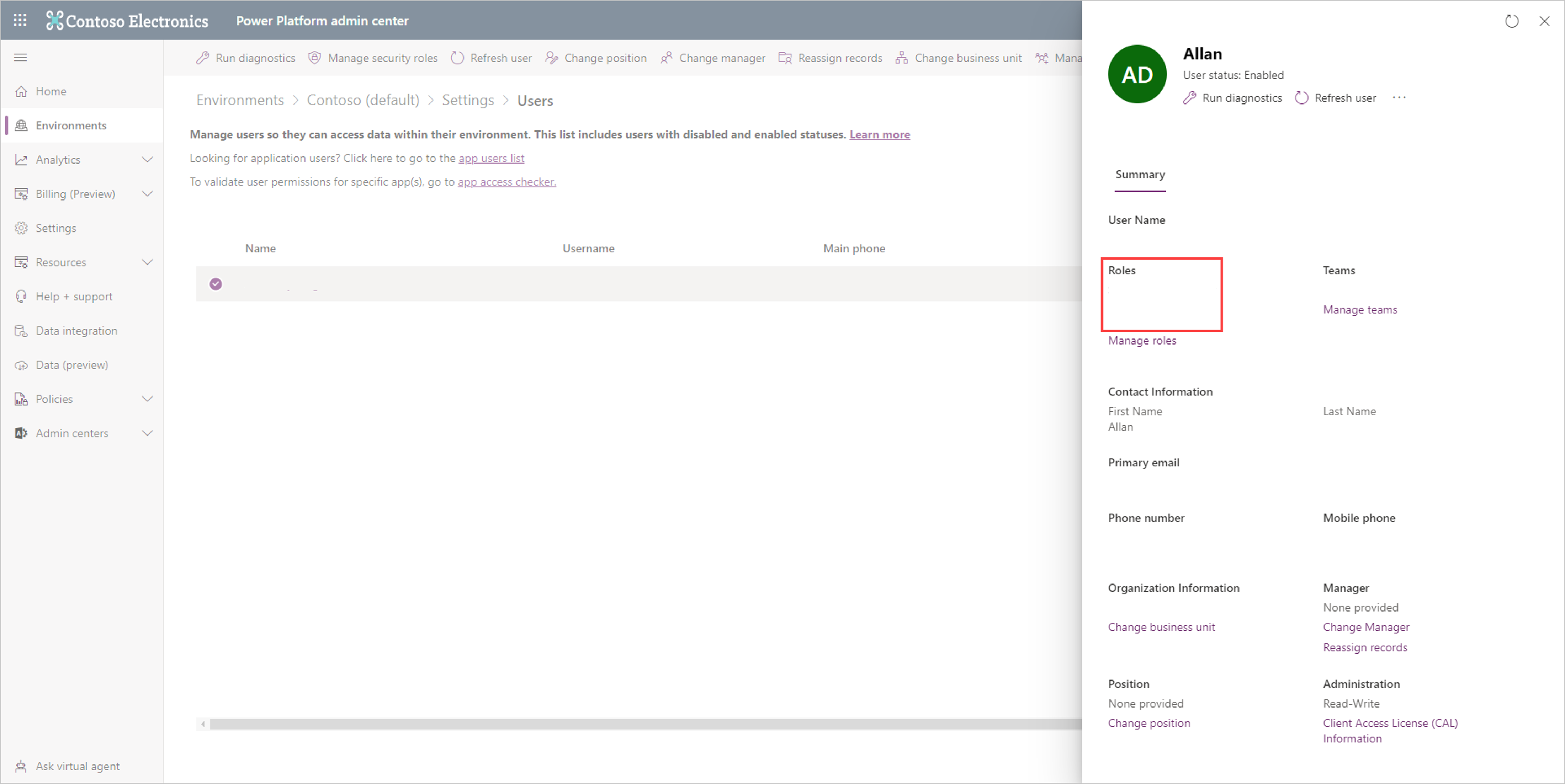The image size is (1565, 784).
Task: Toggle the hamburger navigation menu
Action: point(20,57)
